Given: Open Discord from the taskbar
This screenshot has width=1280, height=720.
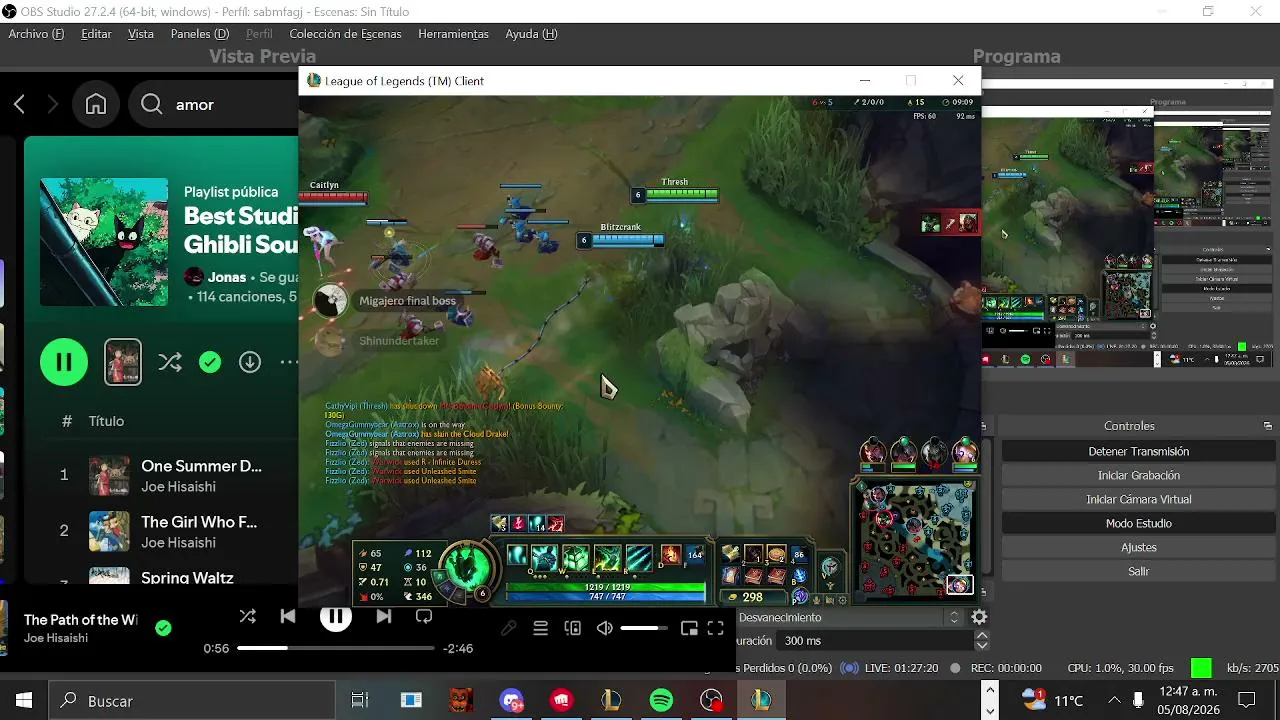Looking at the screenshot, I should pyautogui.click(x=511, y=701).
